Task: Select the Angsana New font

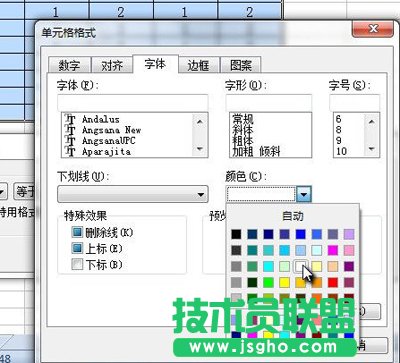Action: pos(111,130)
